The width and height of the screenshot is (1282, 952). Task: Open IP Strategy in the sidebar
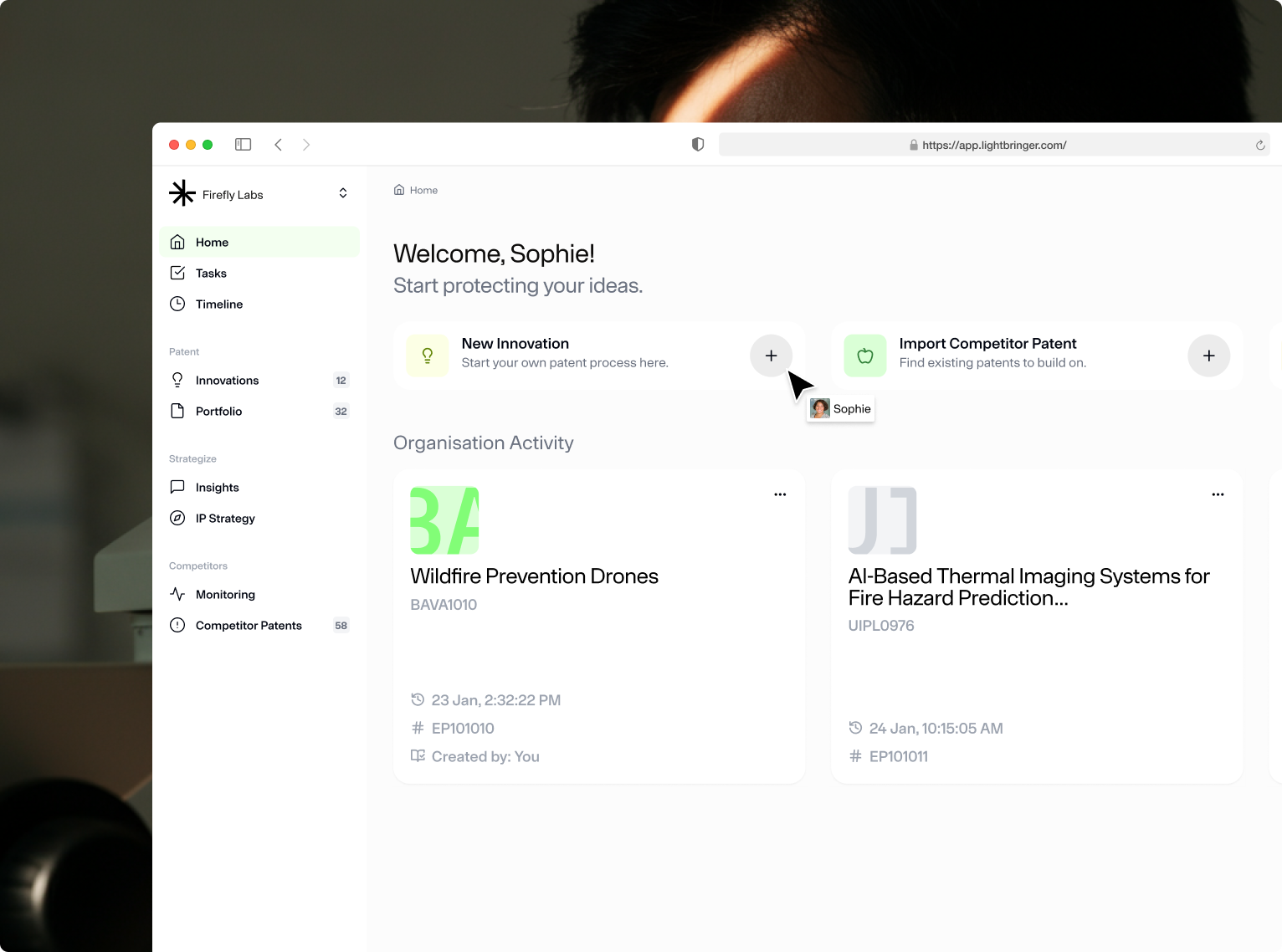(x=259, y=518)
